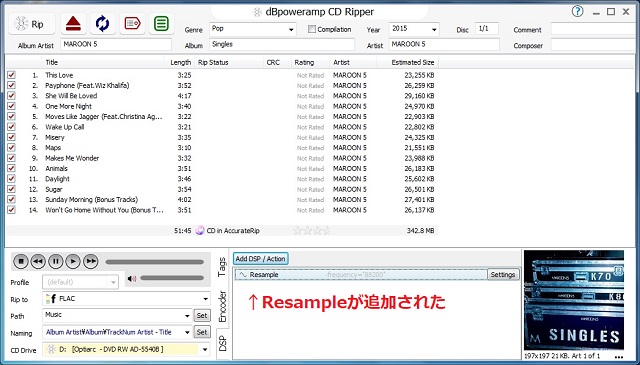Uncheck track 8 Maps
Image resolution: width=640 pixels, height=365 pixels.
11,148
